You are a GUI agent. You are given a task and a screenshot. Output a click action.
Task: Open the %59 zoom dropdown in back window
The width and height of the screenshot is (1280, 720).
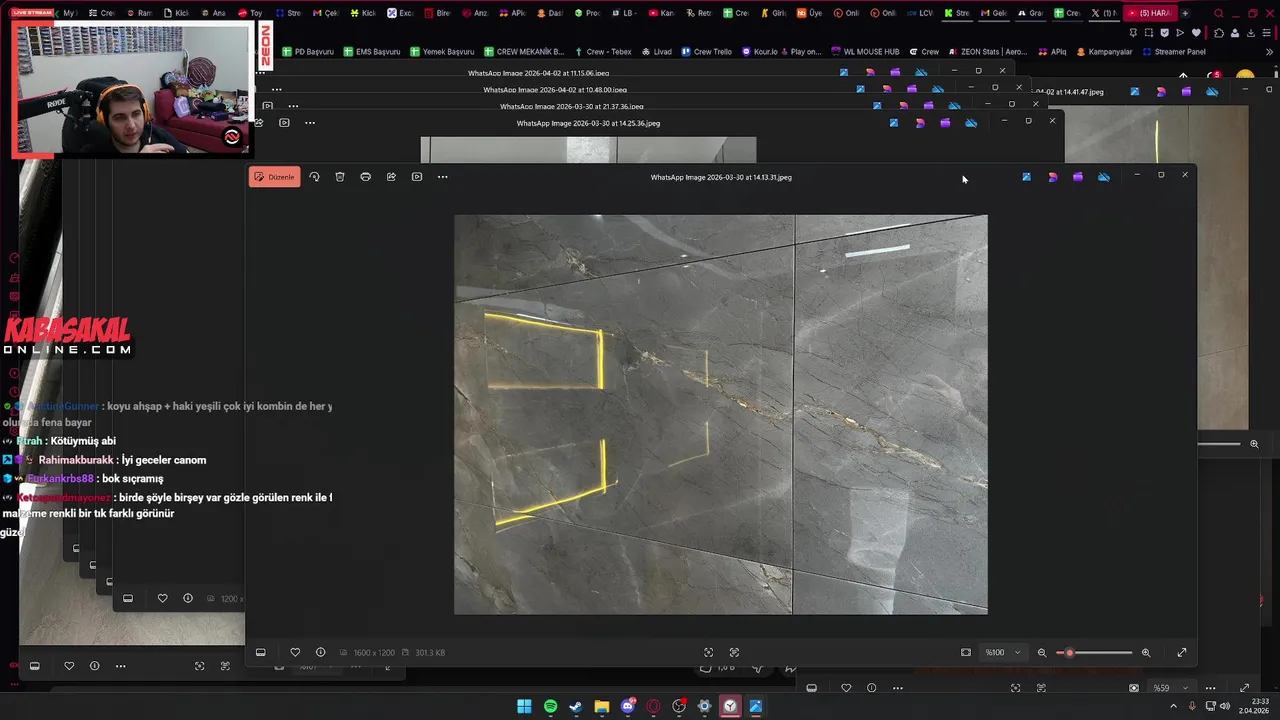(1170, 688)
